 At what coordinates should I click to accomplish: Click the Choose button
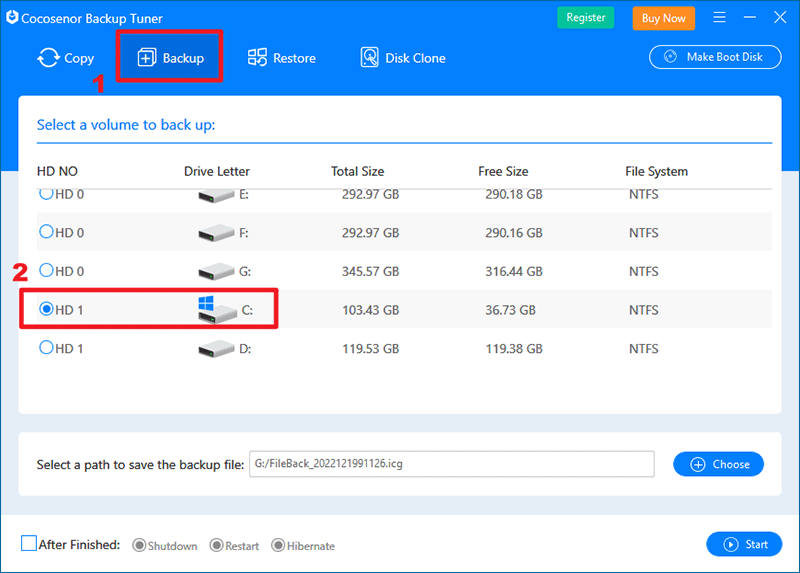pyautogui.click(x=718, y=464)
